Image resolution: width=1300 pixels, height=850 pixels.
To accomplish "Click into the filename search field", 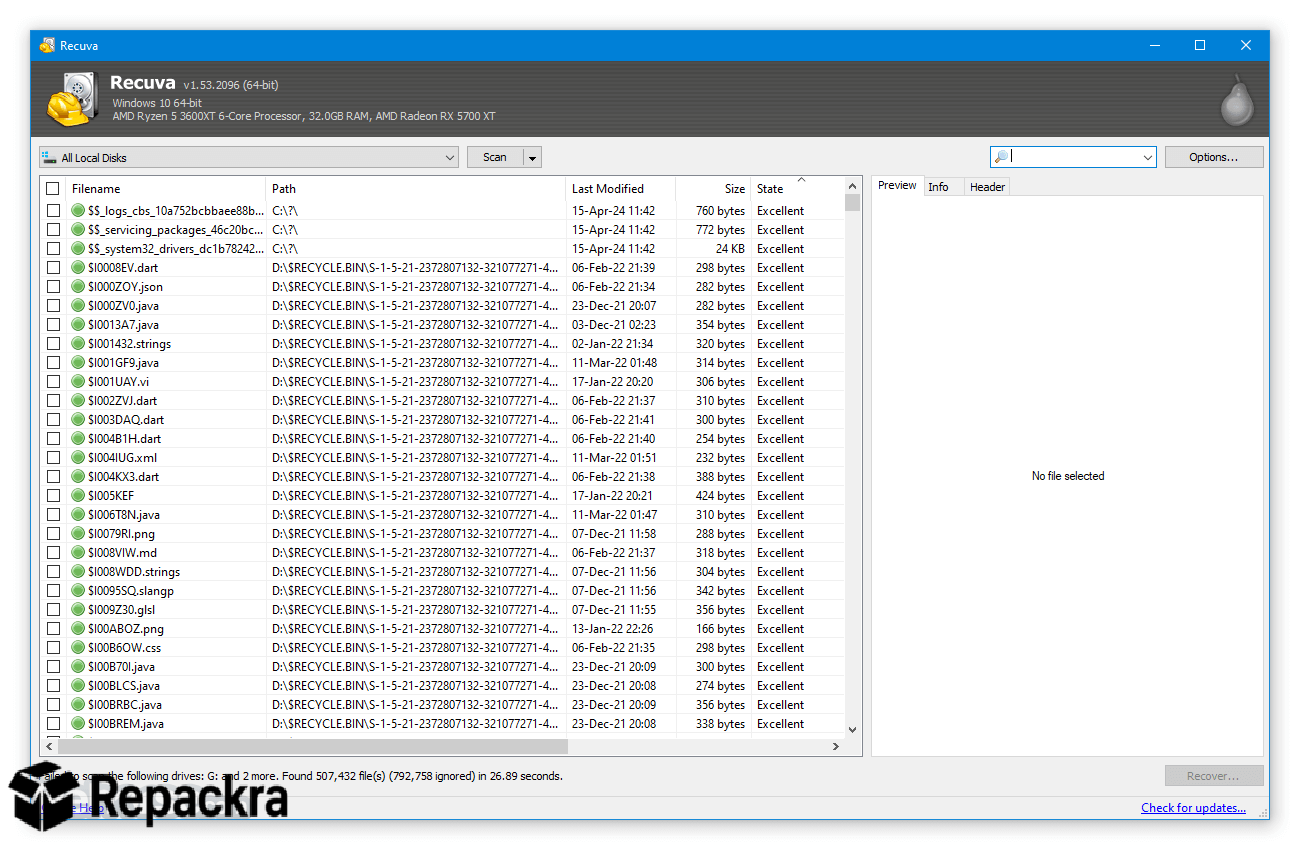I will 1073,157.
